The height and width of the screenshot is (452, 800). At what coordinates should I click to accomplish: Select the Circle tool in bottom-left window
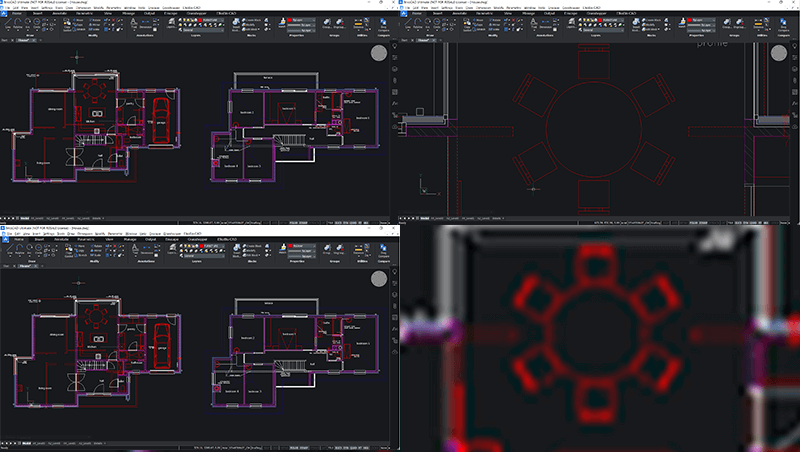38,248
